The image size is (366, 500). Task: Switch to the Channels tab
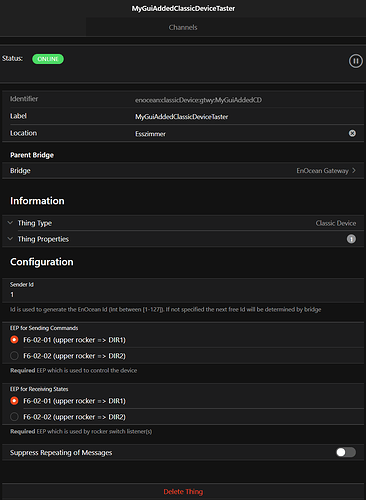click(183, 27)
